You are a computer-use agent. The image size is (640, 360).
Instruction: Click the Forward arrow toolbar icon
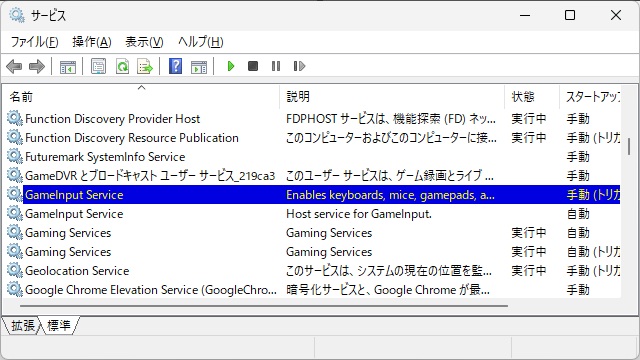tap(37, 66)
